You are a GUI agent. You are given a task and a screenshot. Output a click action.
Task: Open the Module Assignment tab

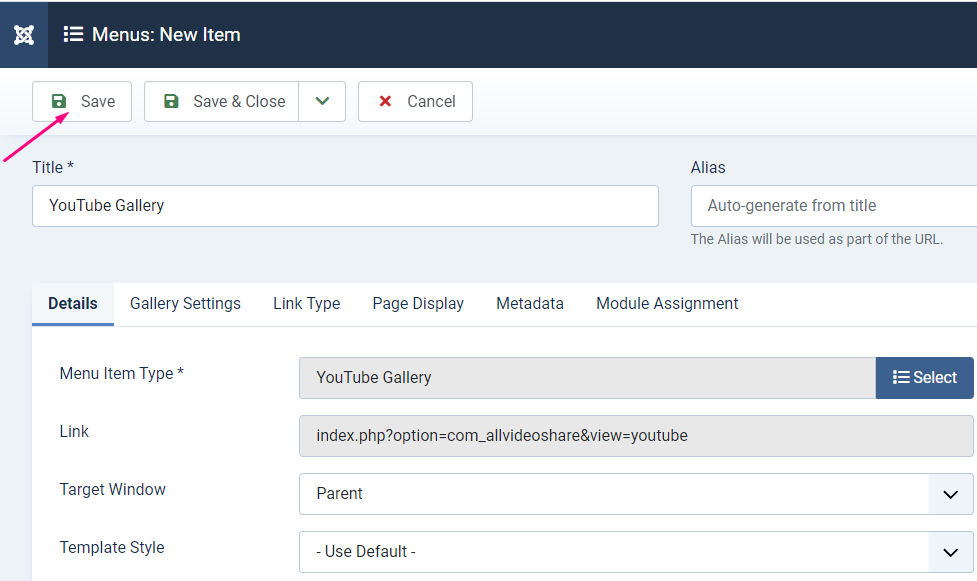[x=667, y=304]
